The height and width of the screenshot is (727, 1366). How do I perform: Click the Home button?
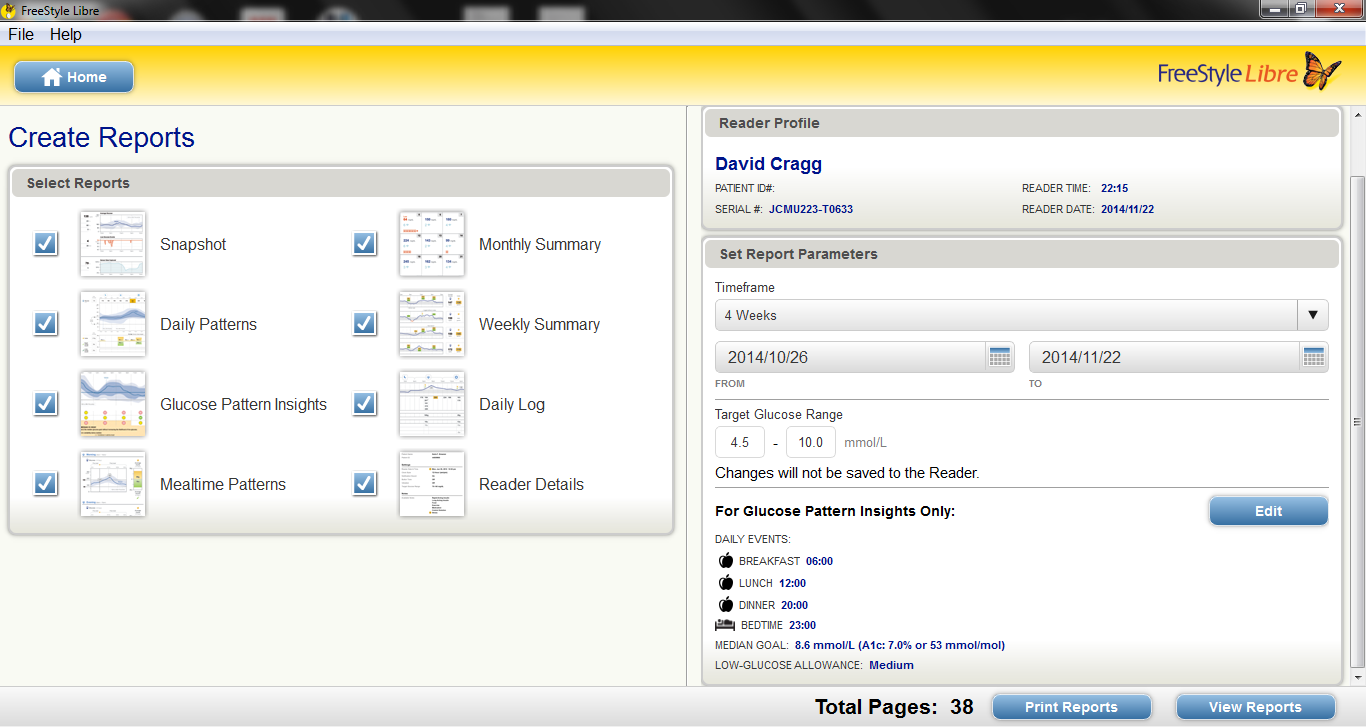(74, 77)
